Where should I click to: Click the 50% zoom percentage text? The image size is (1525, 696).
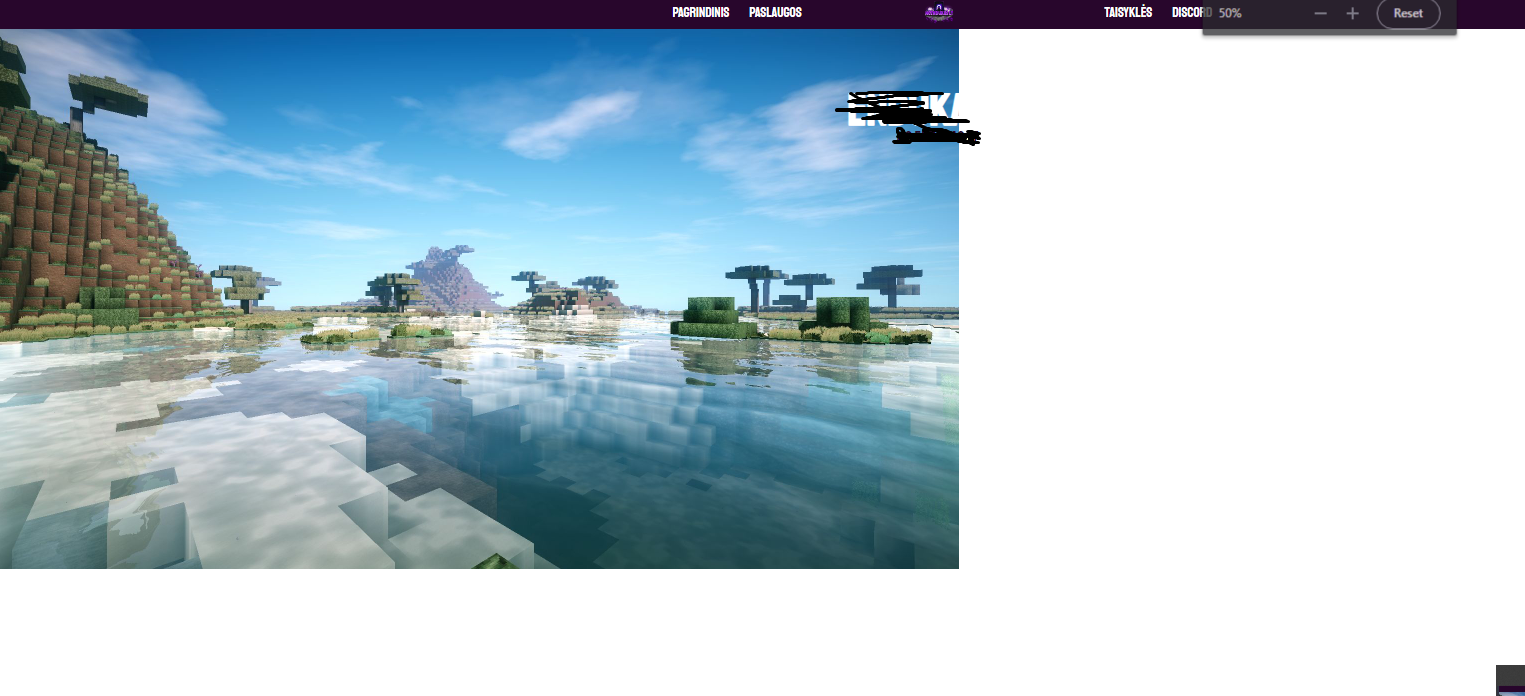(x=1230, y=13)
